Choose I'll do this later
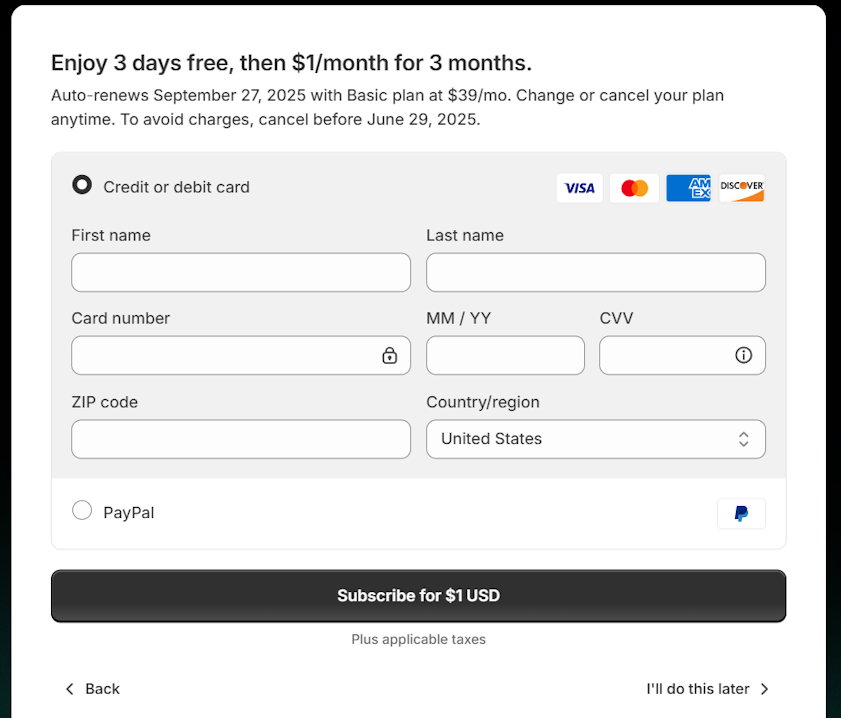Screen dimensions: 841x718 point(697,689)
